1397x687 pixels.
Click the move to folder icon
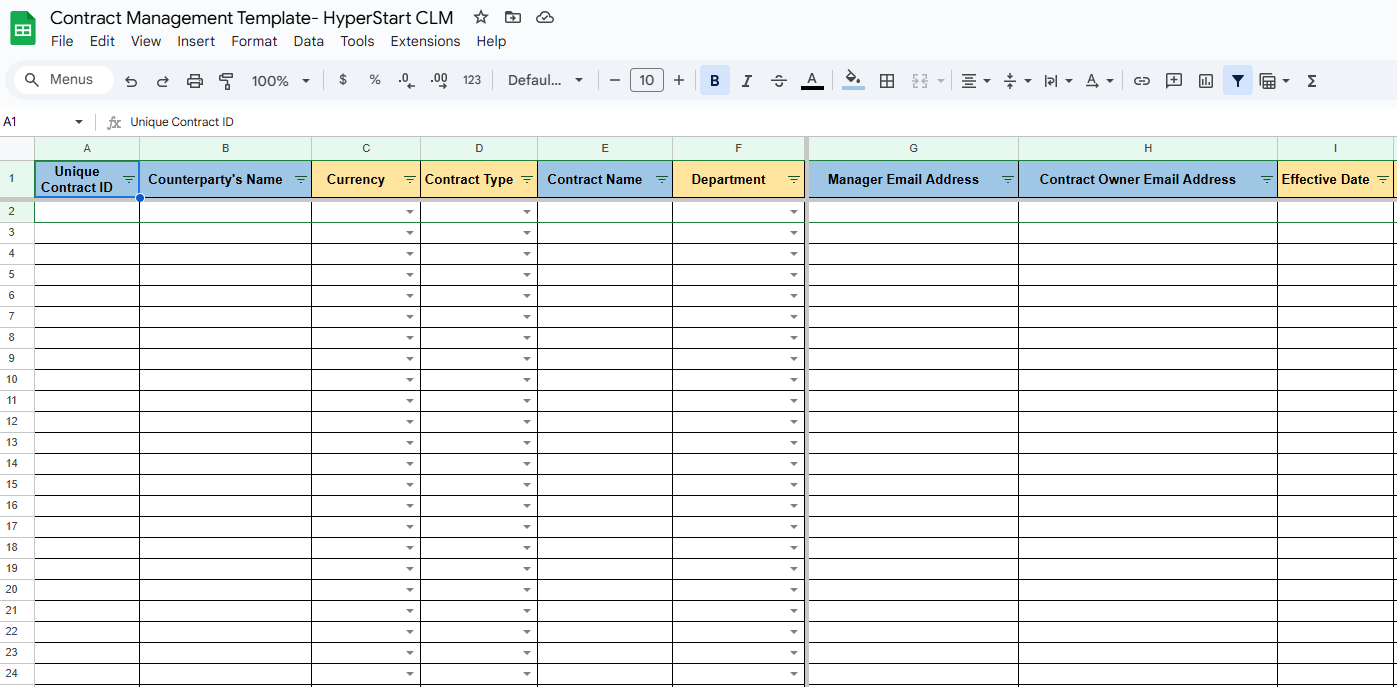tap(513, 17)
